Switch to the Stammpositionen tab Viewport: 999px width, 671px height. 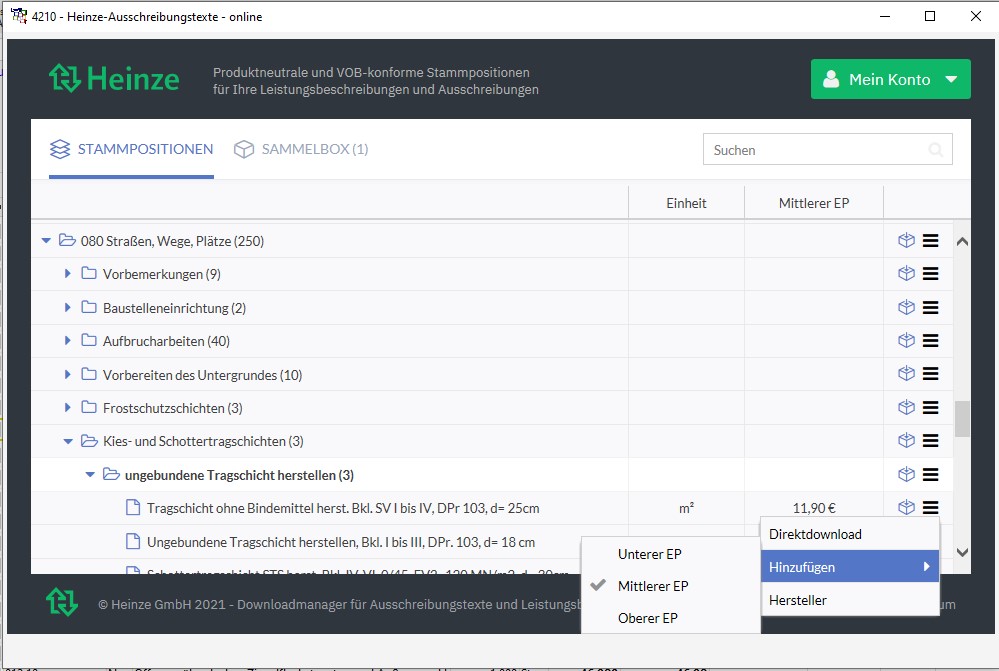pyautogui.click(x=131, y=149)
